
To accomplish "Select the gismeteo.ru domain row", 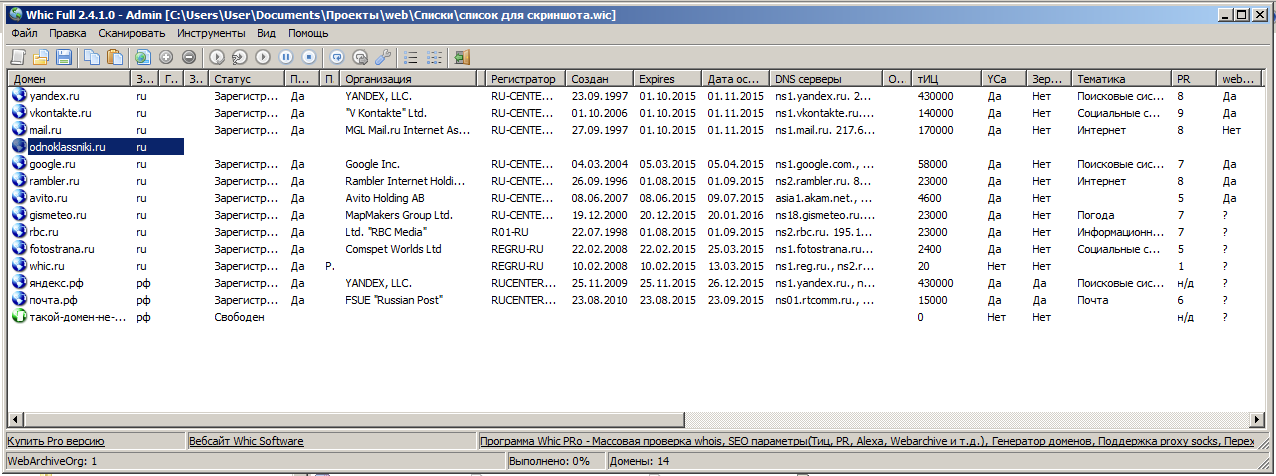I will pyautogui.click(x=58, y=215).
